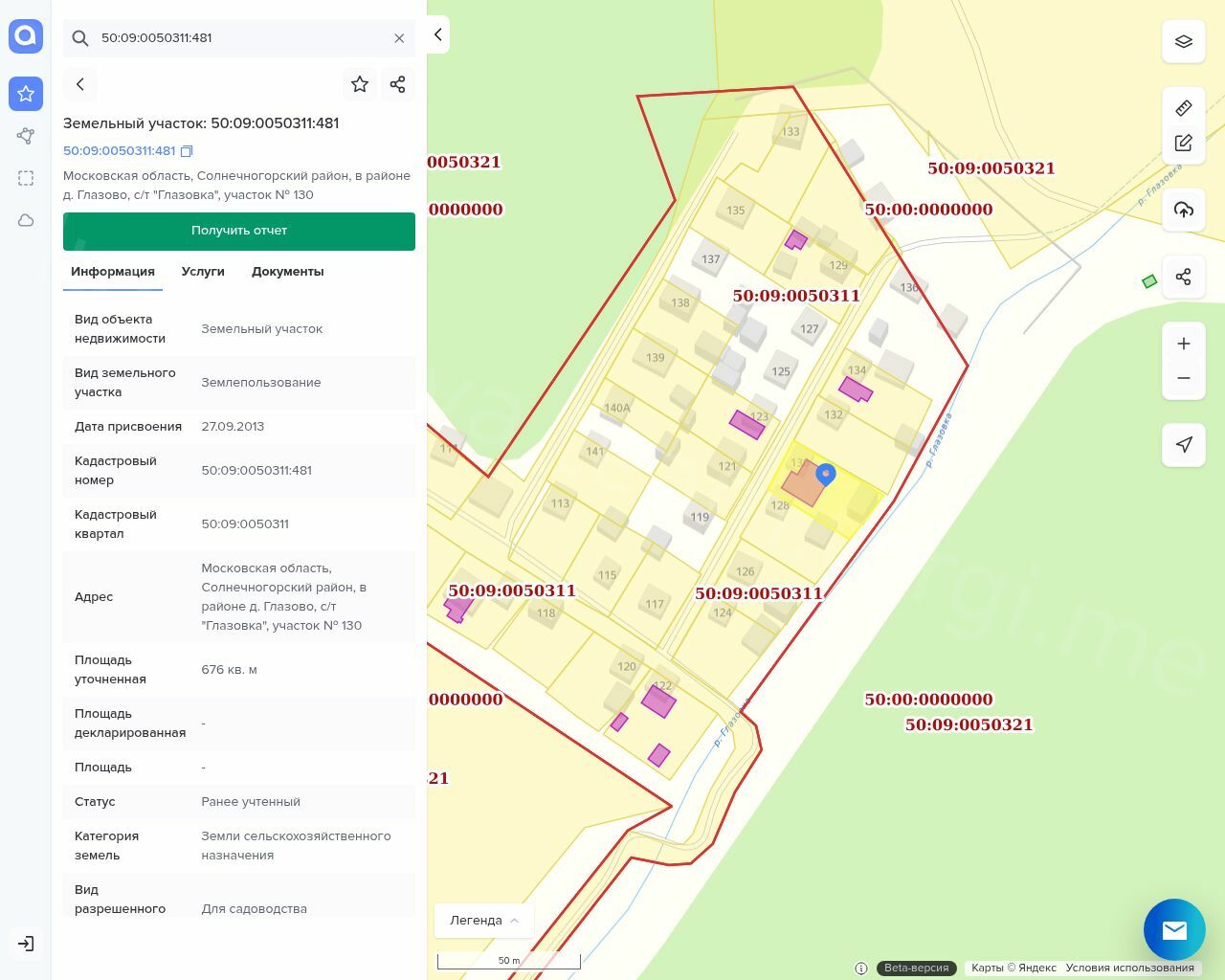
Task: Expand the Легенда panel
Action: click(483, 920)
